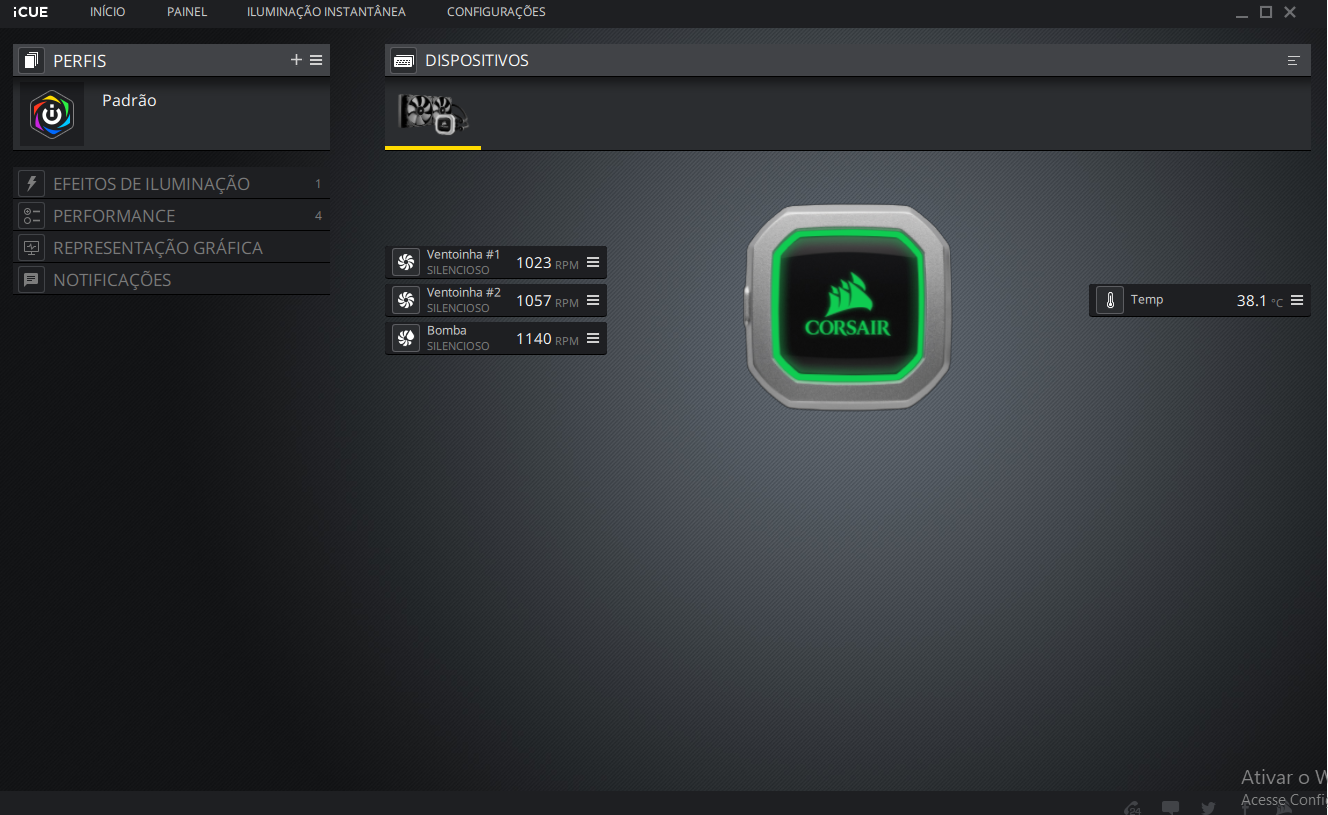
Task: Click the 1140 RPM reading
Action: click(x=547, y=339)
